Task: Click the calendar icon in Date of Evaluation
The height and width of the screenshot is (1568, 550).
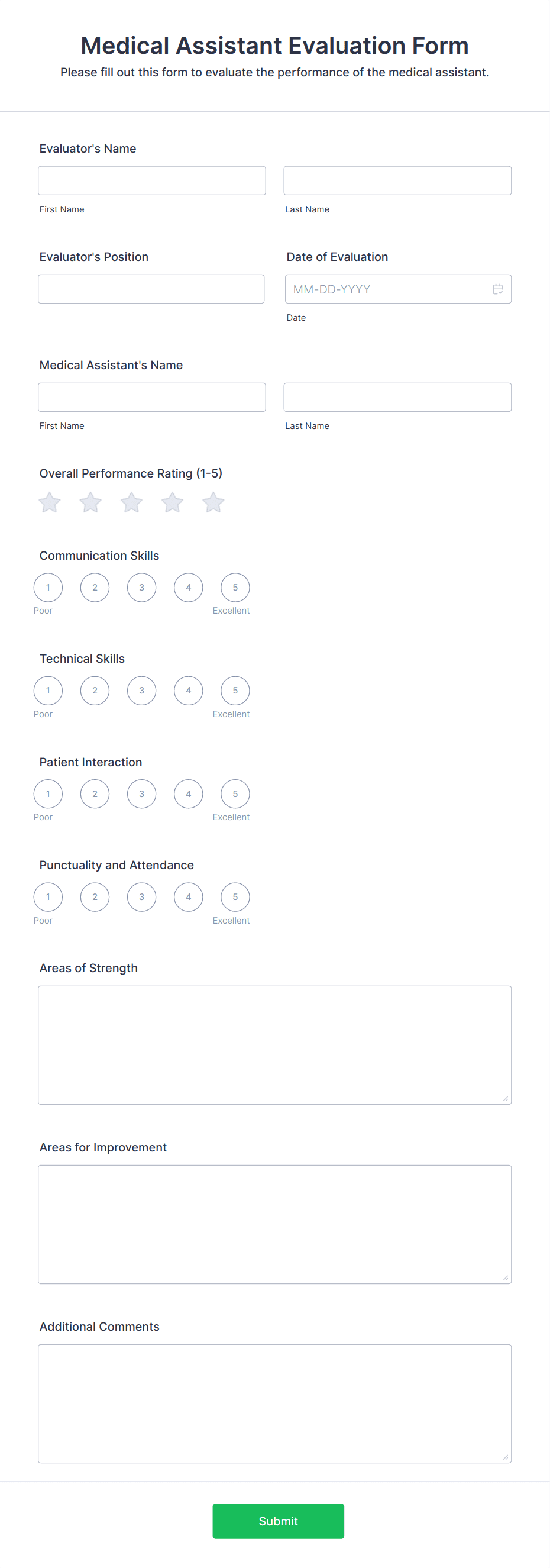Action: click(497, 289)
